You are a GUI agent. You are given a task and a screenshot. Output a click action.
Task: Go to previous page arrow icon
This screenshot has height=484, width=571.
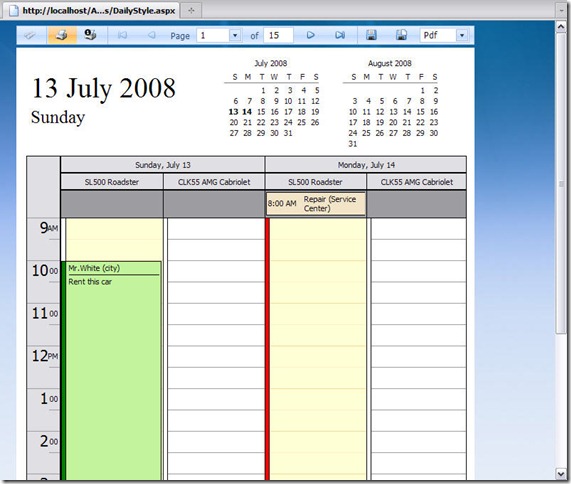point(151,35)
